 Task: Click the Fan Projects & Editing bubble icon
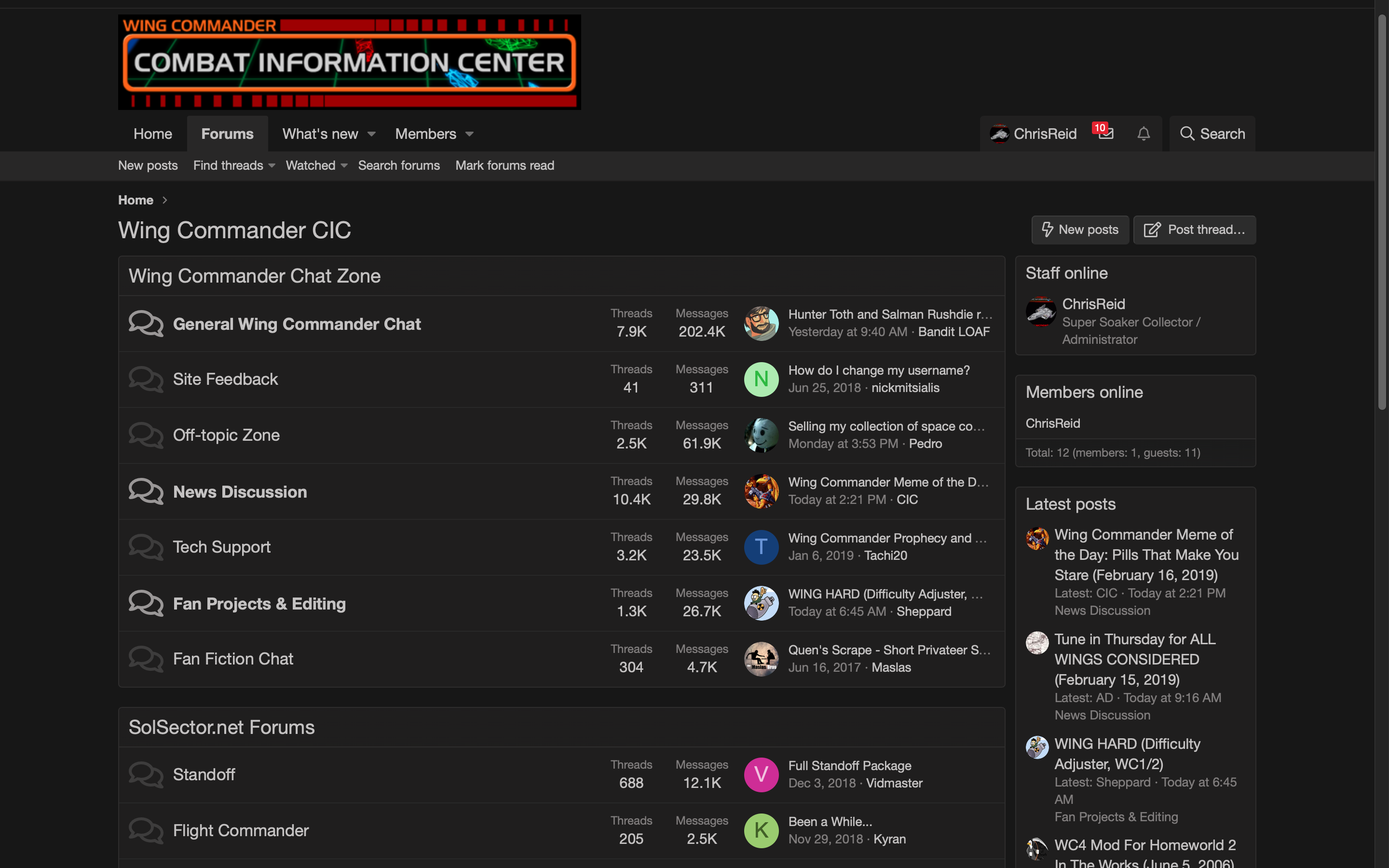(x=146, y=603)
